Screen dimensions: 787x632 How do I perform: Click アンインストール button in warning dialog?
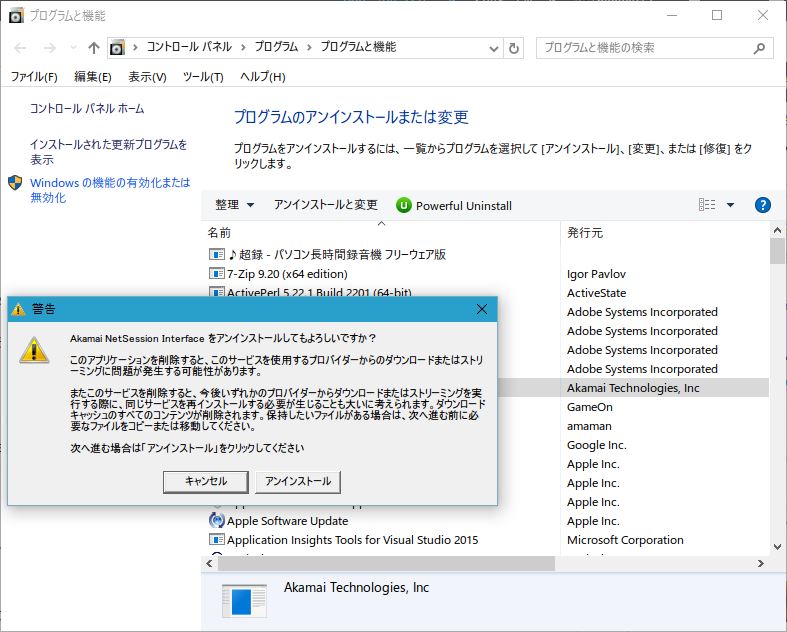[x=298, y=481]
